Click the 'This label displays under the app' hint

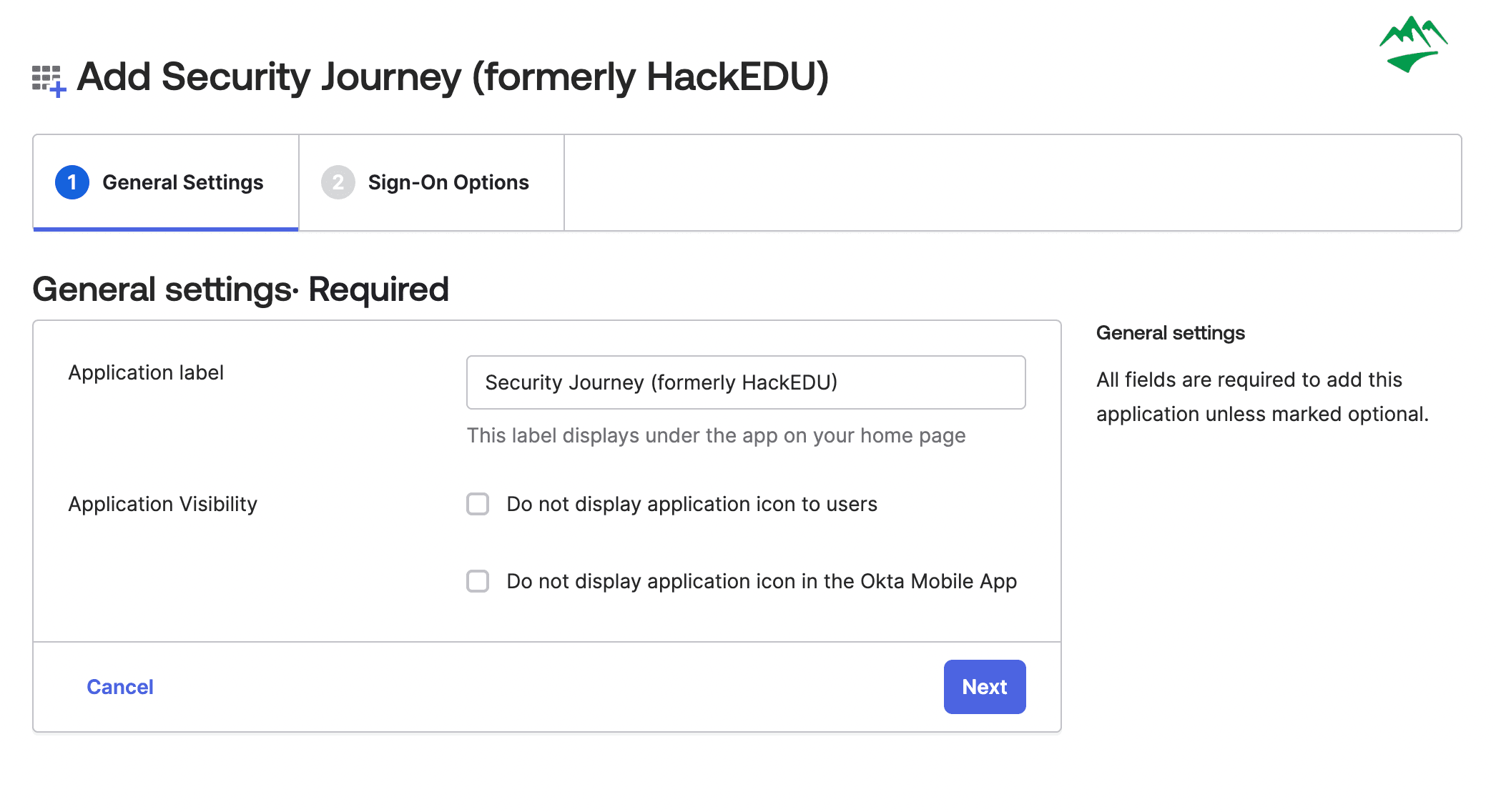click(716, 435)
